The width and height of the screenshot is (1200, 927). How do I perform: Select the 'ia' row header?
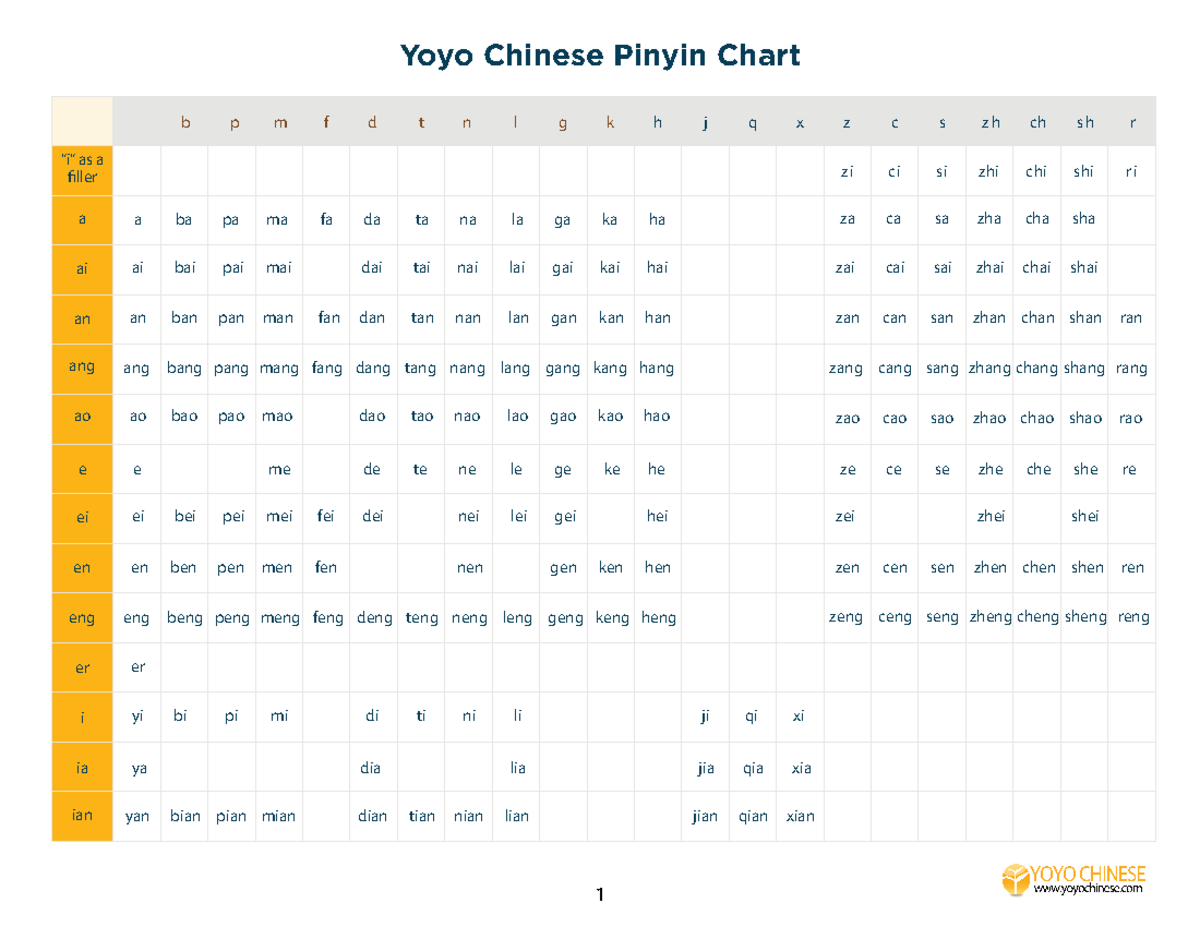point(82,768)
